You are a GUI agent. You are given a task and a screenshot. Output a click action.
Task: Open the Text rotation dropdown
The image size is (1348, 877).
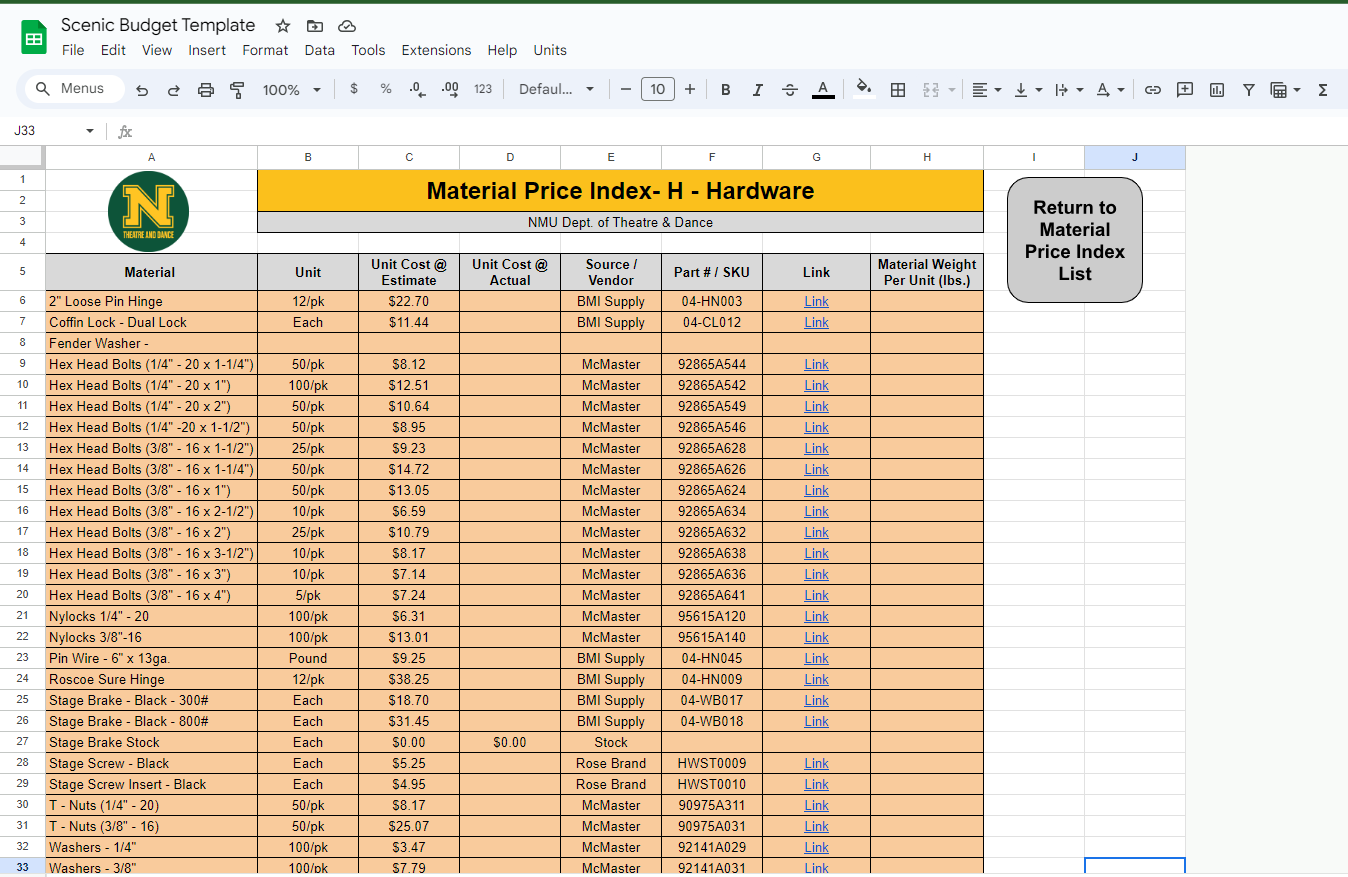coord(1110,90)
